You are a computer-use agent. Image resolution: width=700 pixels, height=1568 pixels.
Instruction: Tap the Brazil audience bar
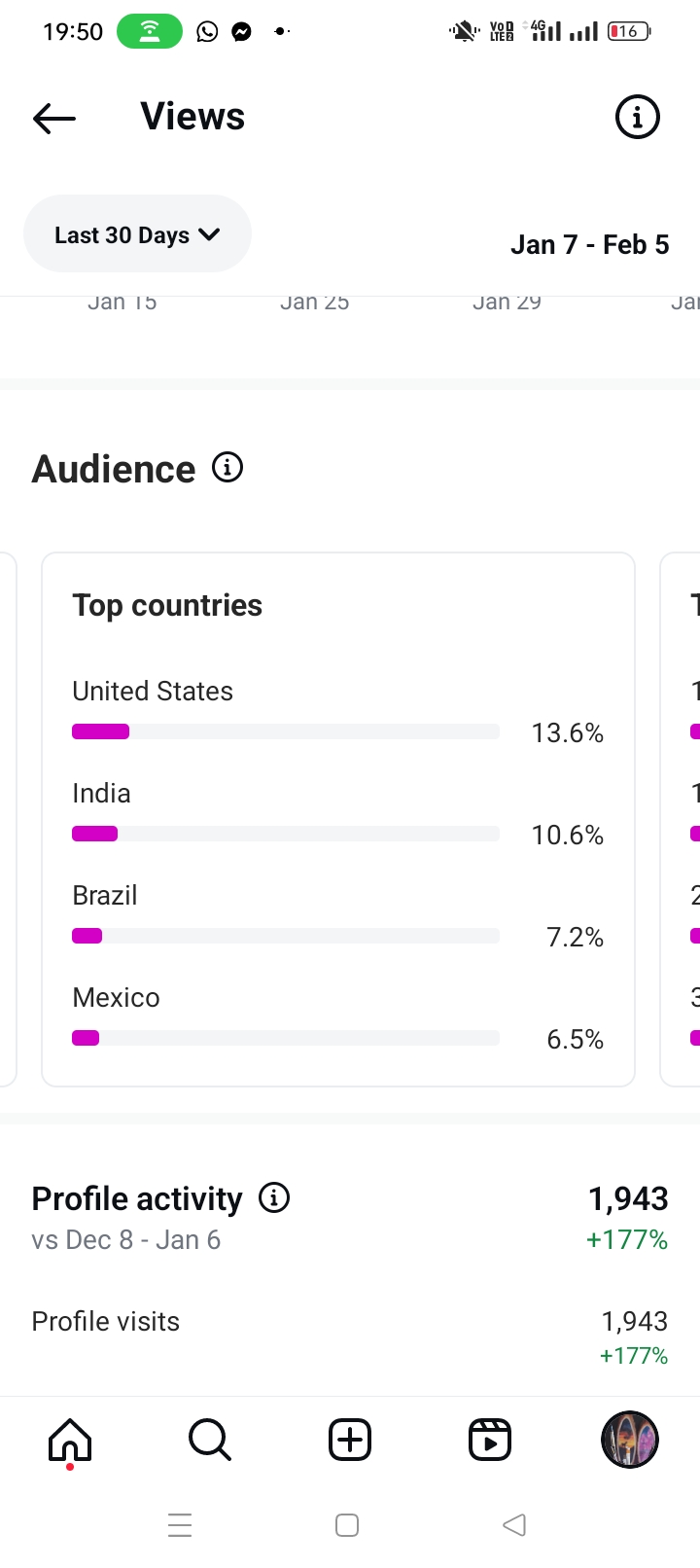[x=285, y=936]
